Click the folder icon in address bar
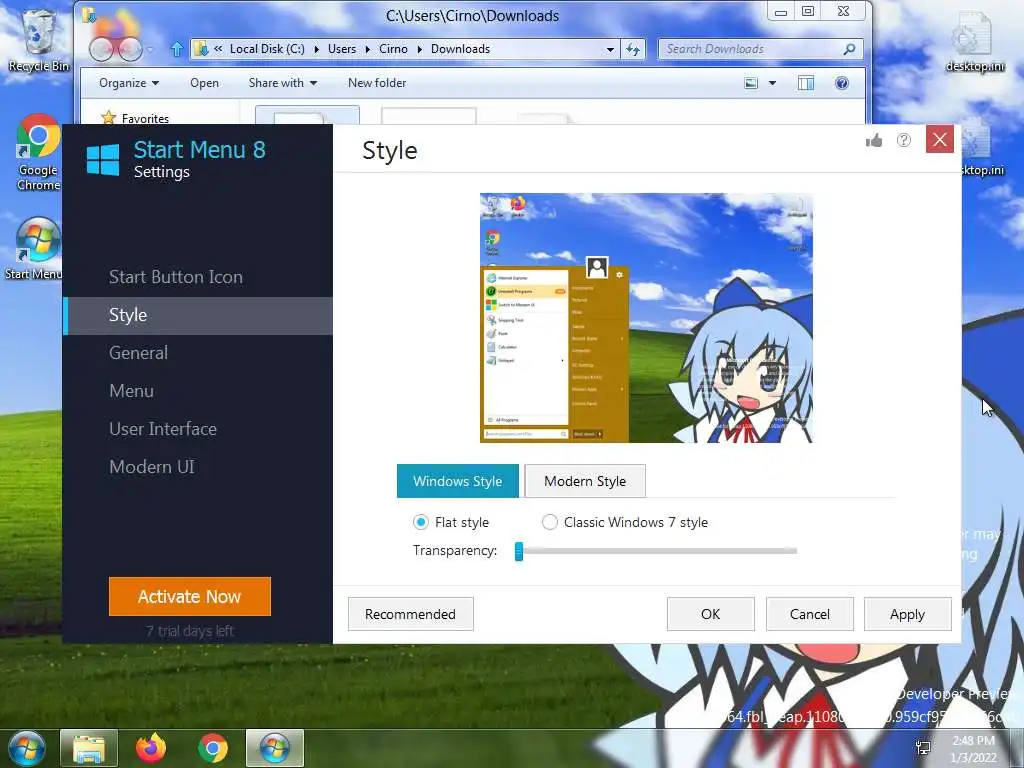 coord(202,49)
